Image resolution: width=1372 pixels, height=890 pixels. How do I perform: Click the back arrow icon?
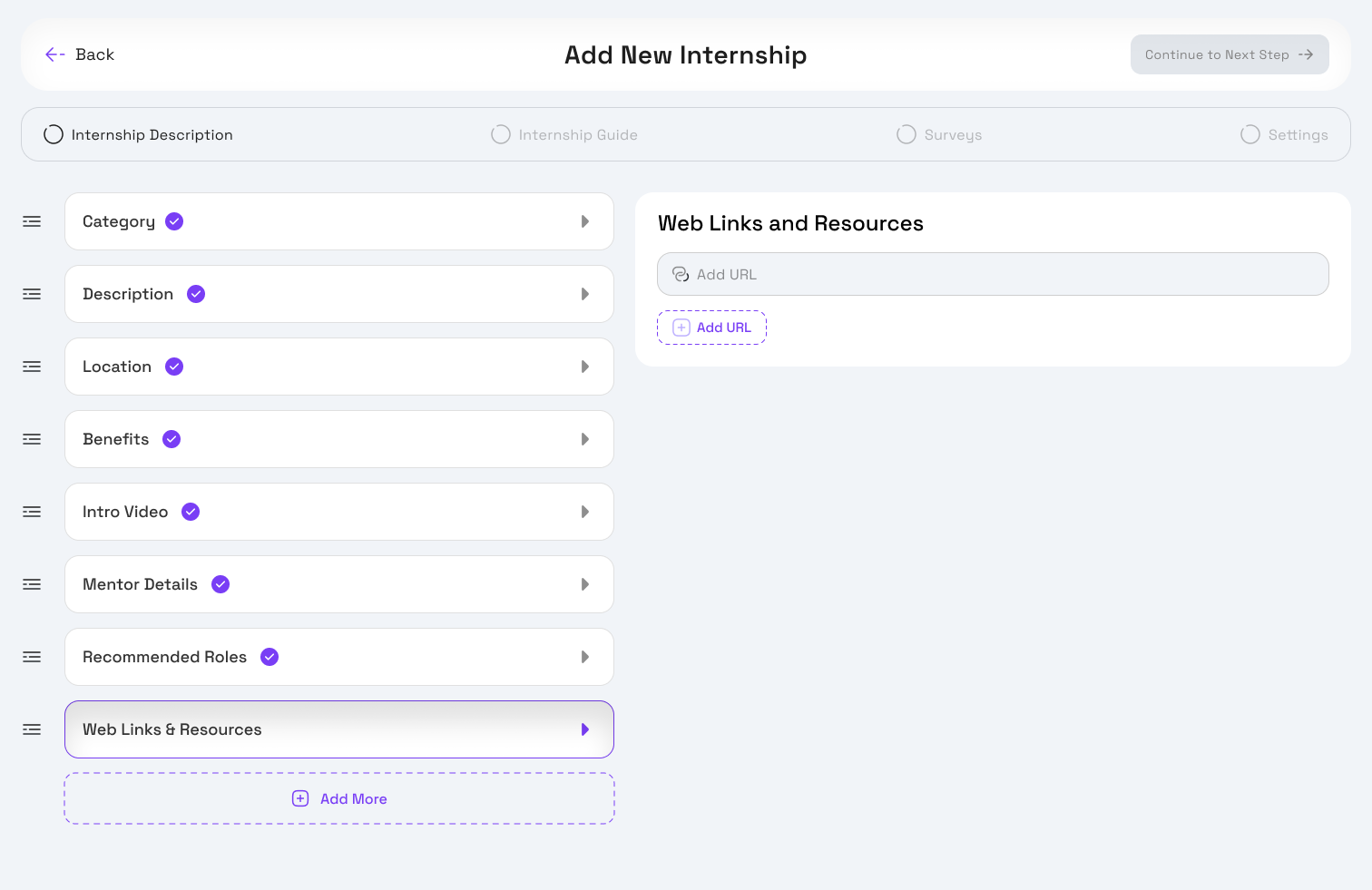tap(54, 54)
